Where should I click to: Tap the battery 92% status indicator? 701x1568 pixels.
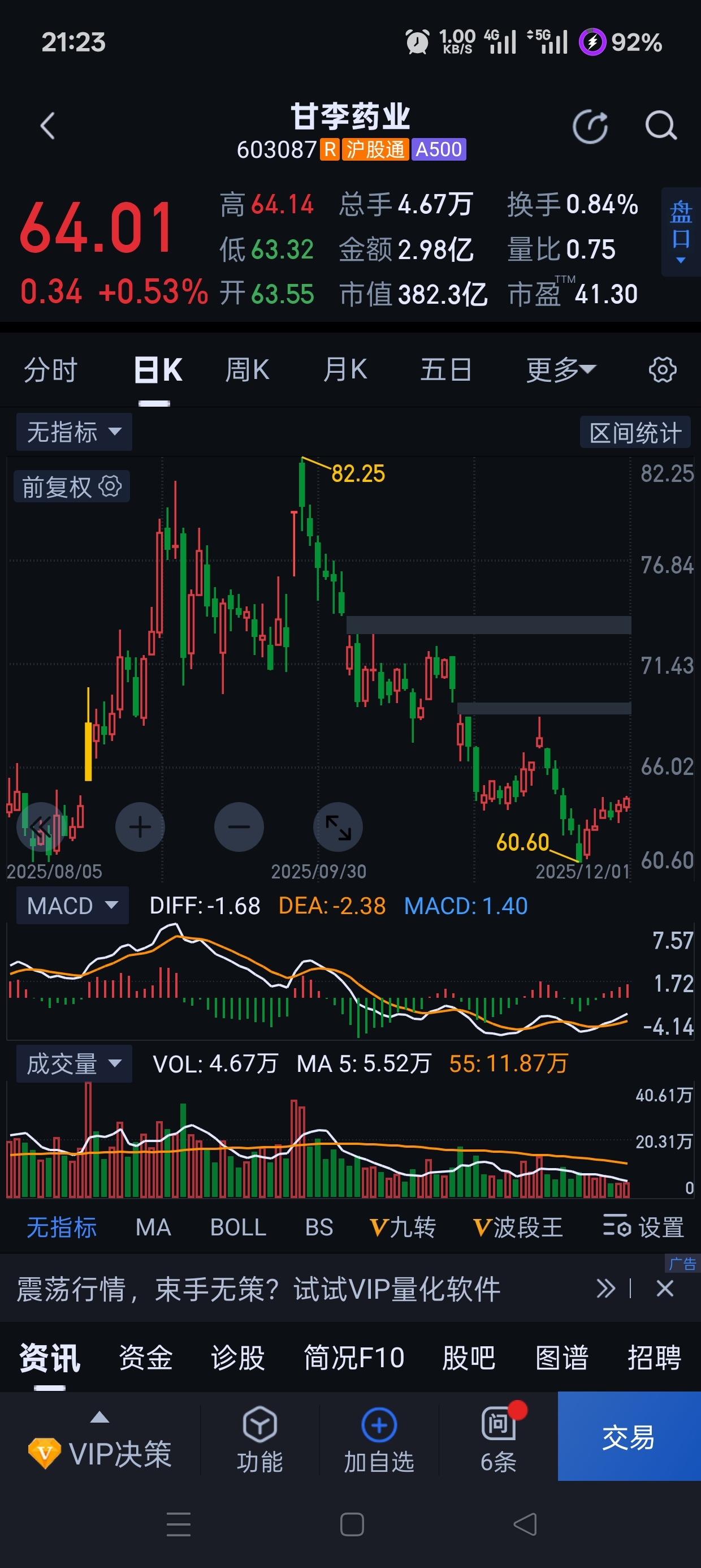tap(620, 42)
